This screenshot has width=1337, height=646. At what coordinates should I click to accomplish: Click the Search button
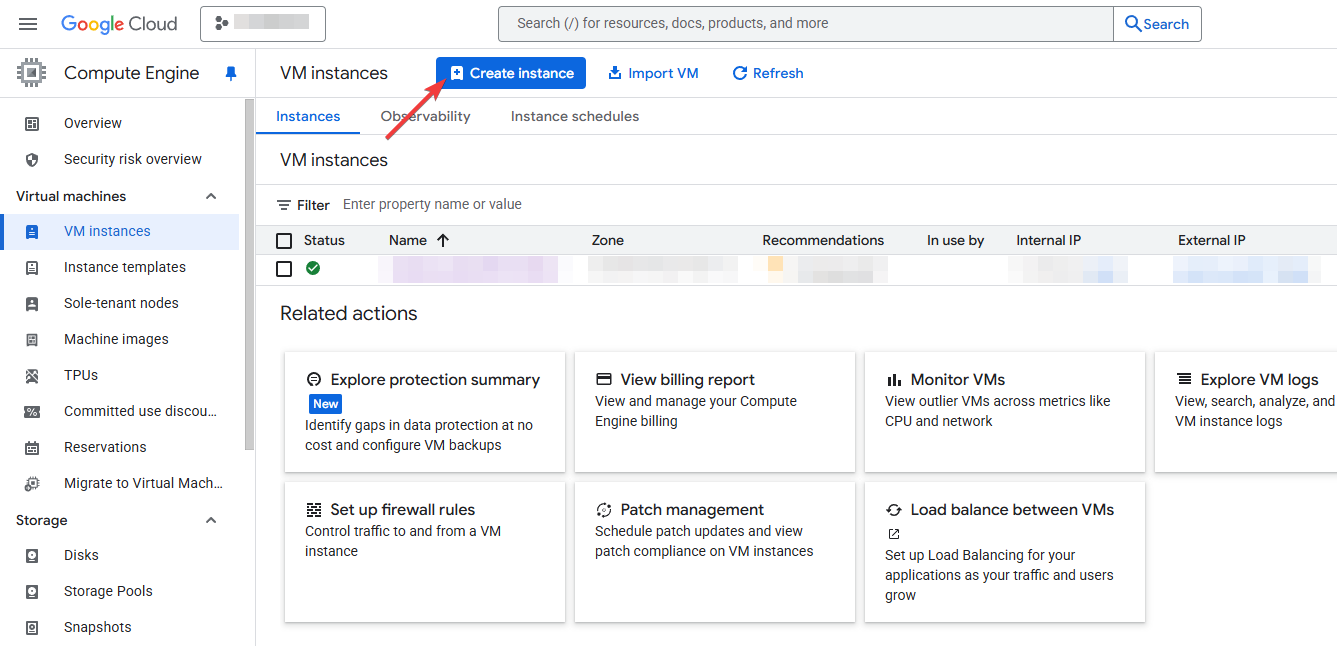1157,24
